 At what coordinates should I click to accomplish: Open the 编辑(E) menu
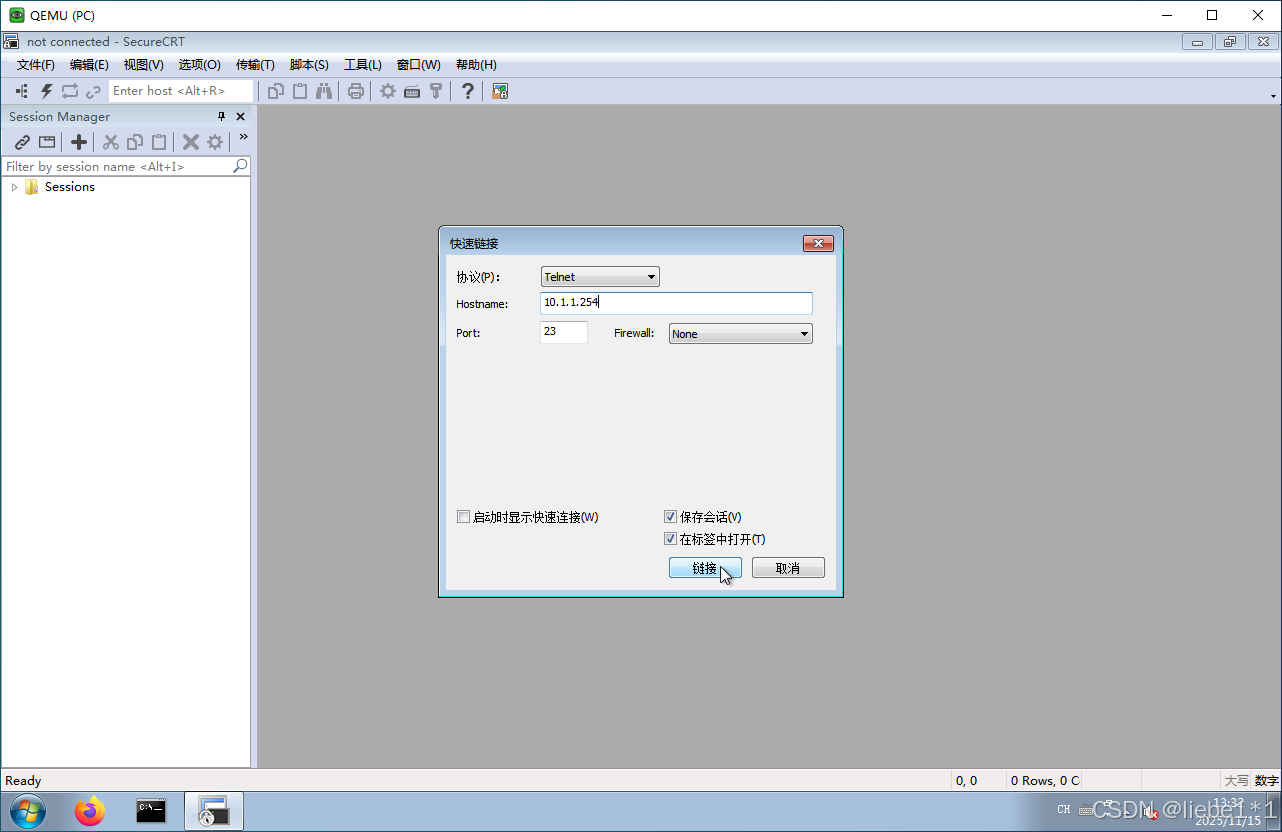click(89, 65)
